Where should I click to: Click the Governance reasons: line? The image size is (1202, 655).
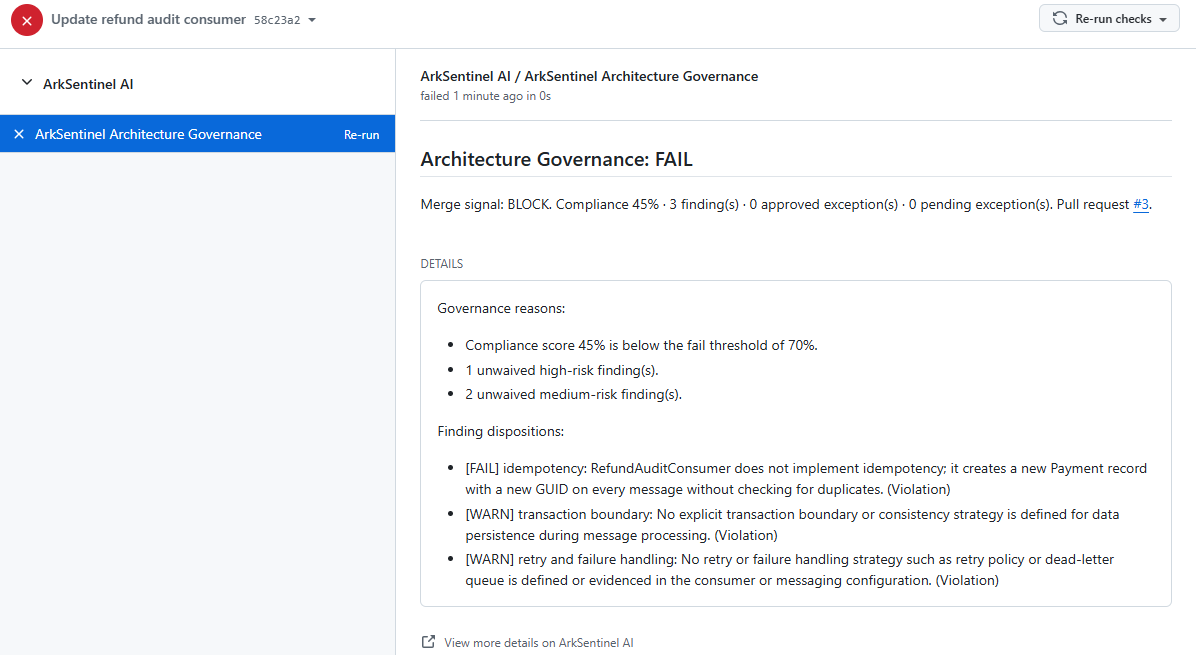tap(501, 308)
